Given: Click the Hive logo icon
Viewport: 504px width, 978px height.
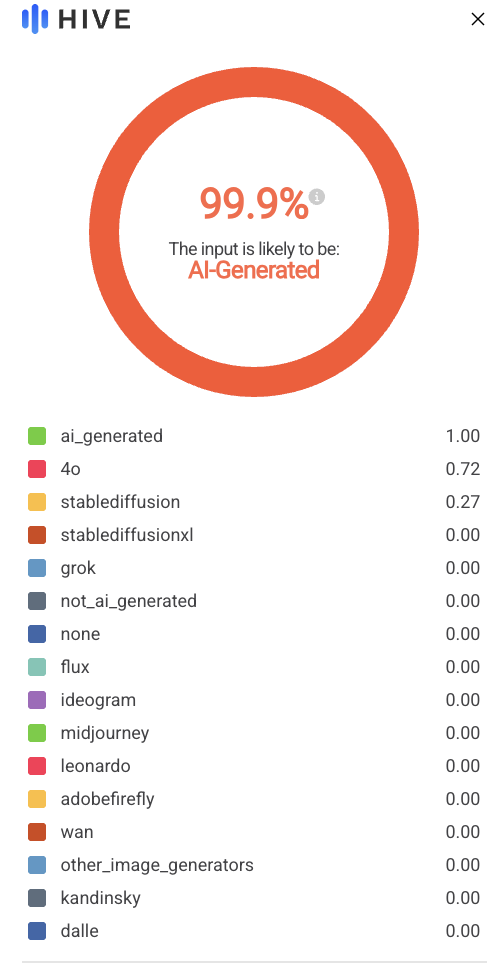Looking at the screenshot, I should (x=35, y=19).
